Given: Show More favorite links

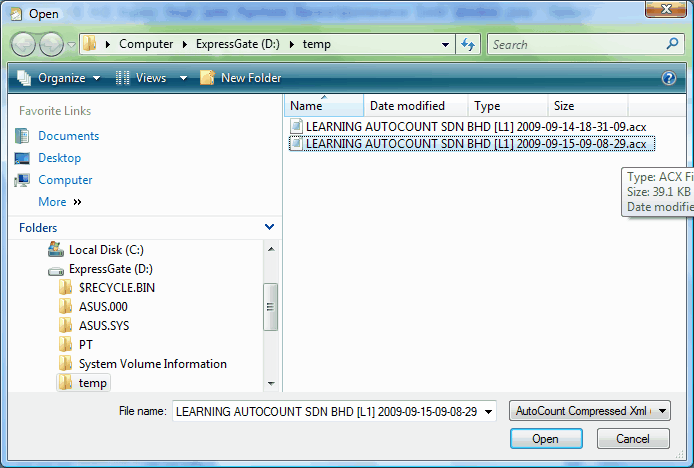Looking at the screenshot, I should (x=60, y=202).
